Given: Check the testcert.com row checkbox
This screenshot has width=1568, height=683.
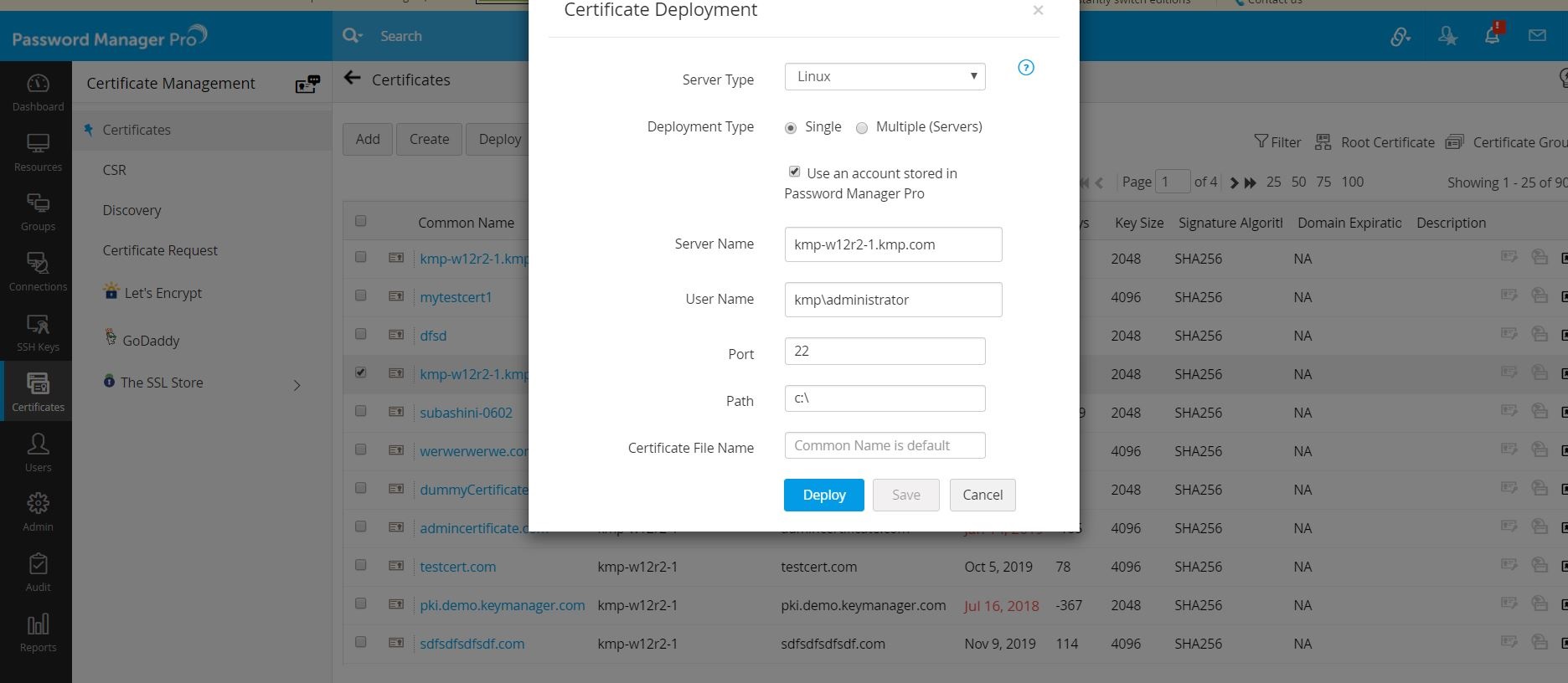Looking at the screenshot, I should (x=361, y=565).
